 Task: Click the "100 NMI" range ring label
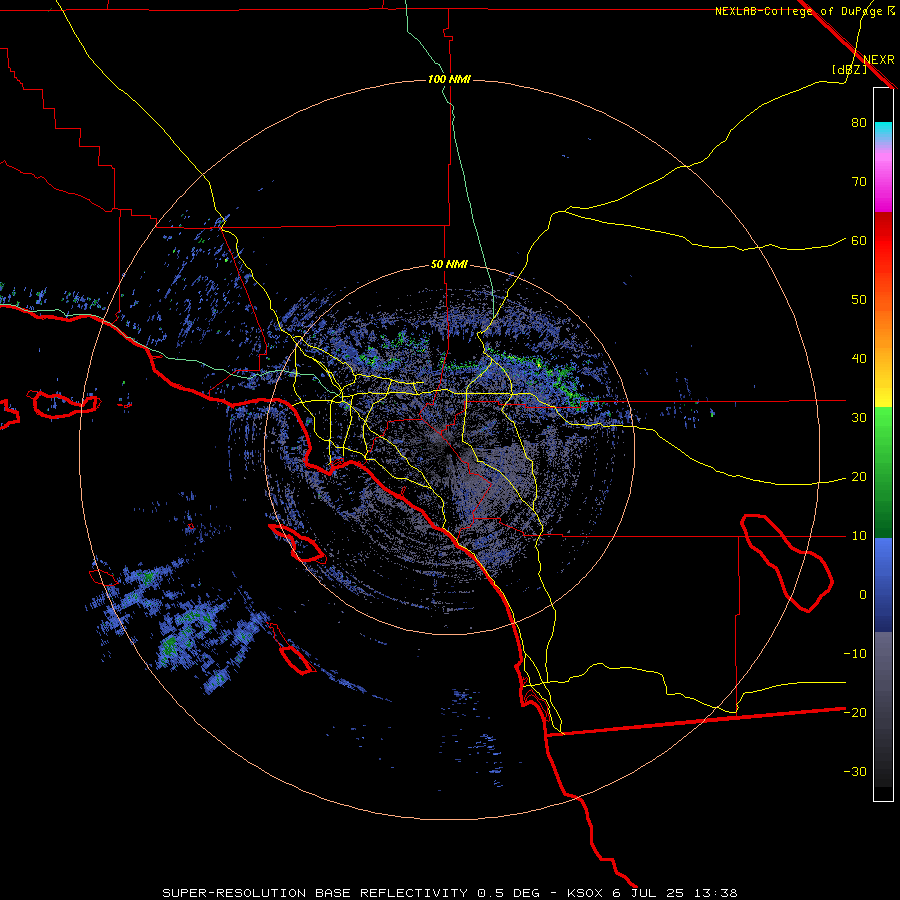[449, 79]
